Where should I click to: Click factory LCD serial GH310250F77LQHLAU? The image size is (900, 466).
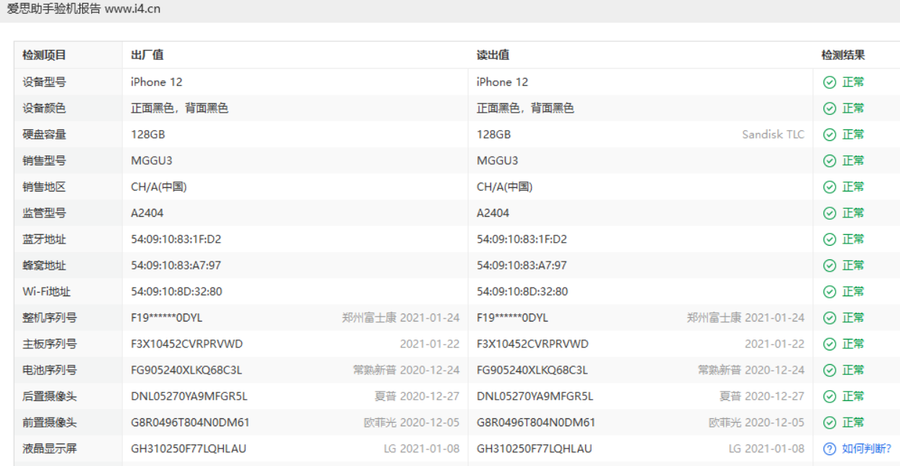pos(189,449)
